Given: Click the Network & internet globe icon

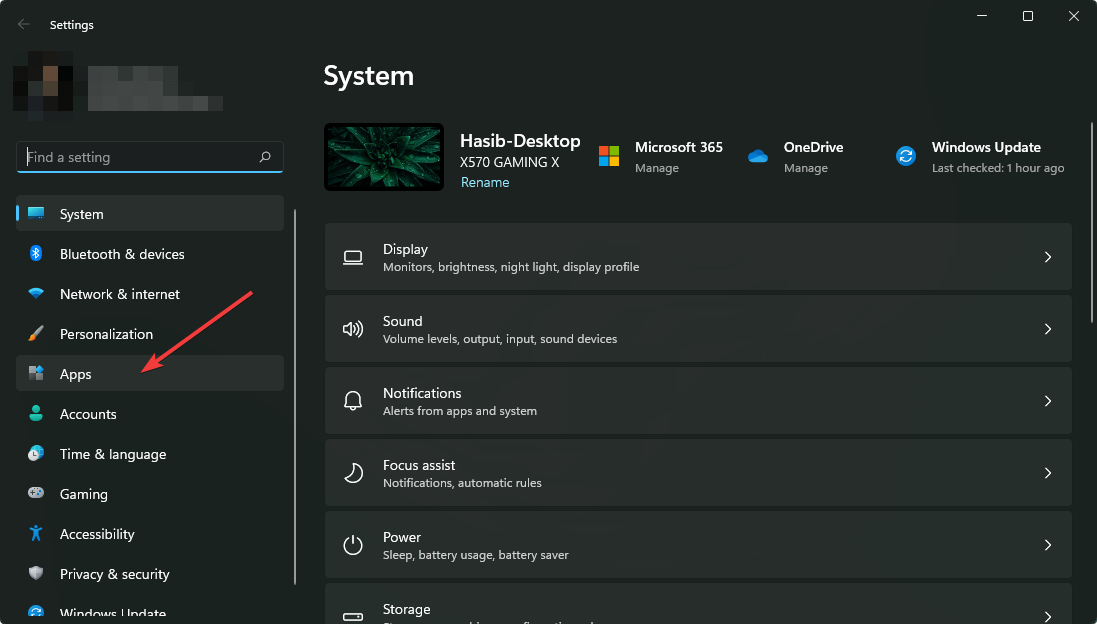Looking at the screenshot, I should (37, 294).
